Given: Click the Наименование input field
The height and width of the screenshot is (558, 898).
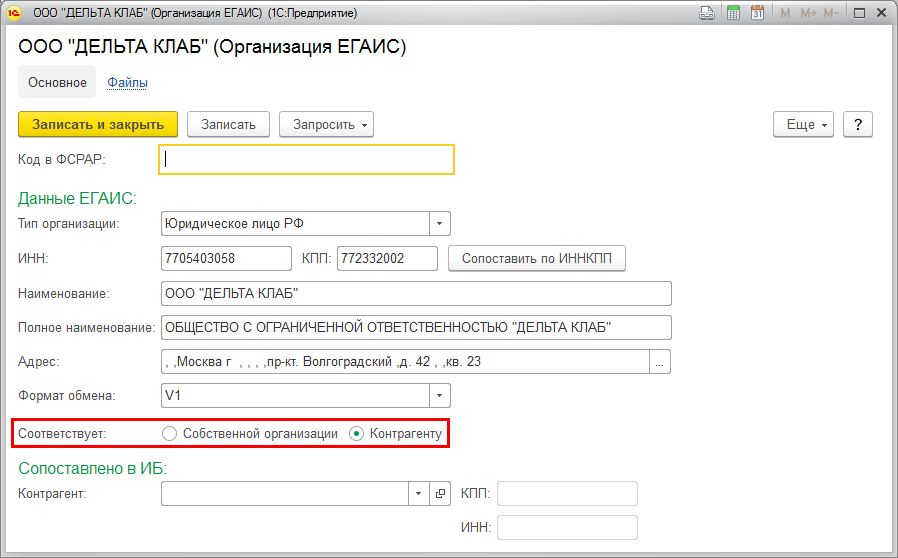Looking at the screenshot, I should point(416,293).
